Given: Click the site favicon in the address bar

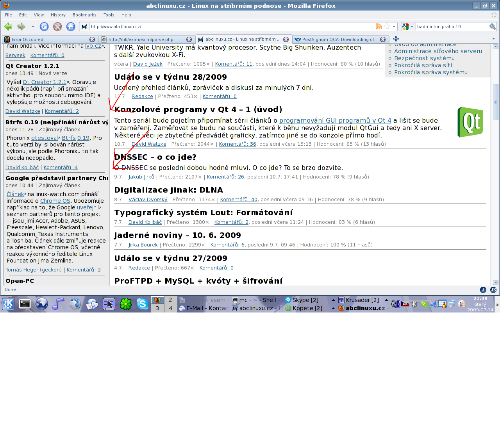Looking at the screenshot, I should point(85,27).
